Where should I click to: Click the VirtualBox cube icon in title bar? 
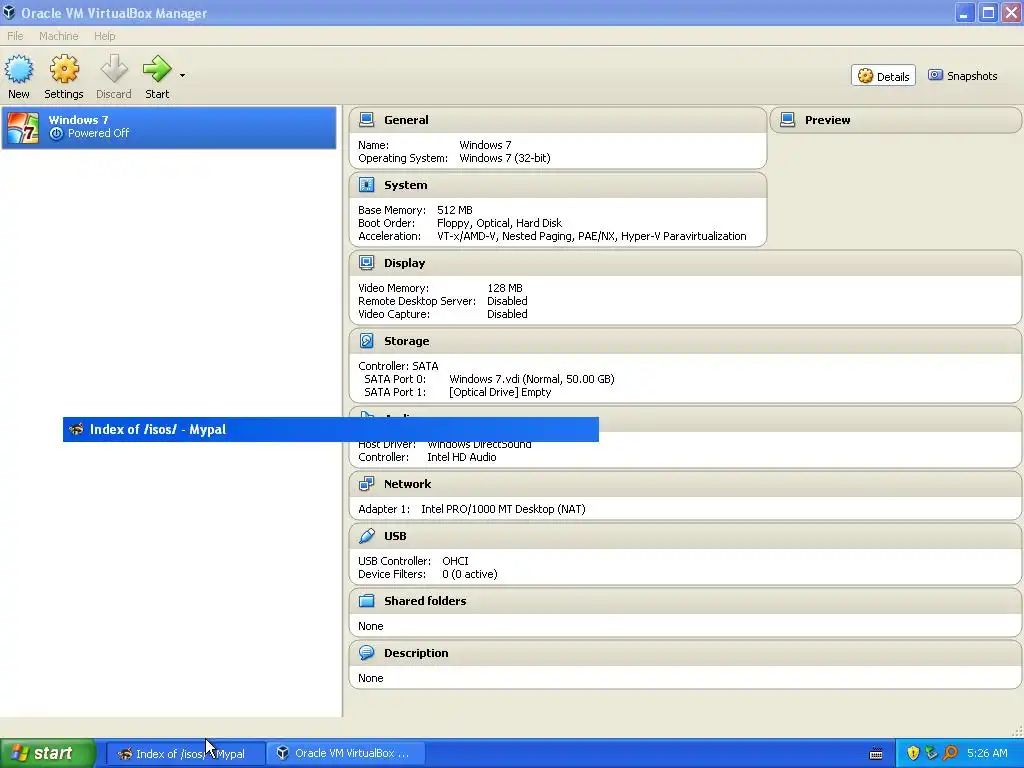point(9,12)
